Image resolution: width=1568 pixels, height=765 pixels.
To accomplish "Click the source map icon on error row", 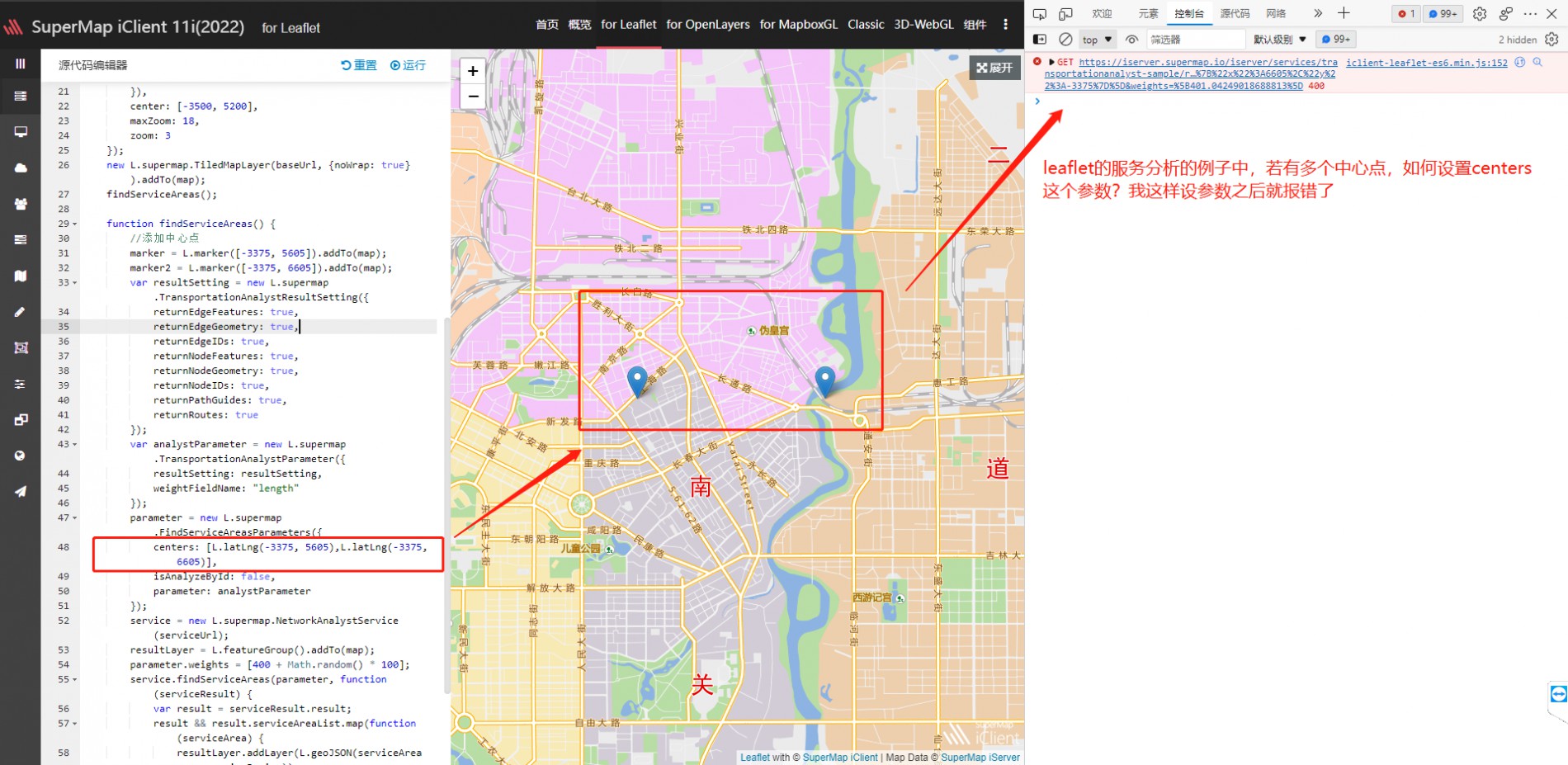I will click(x=1519, y=62).
